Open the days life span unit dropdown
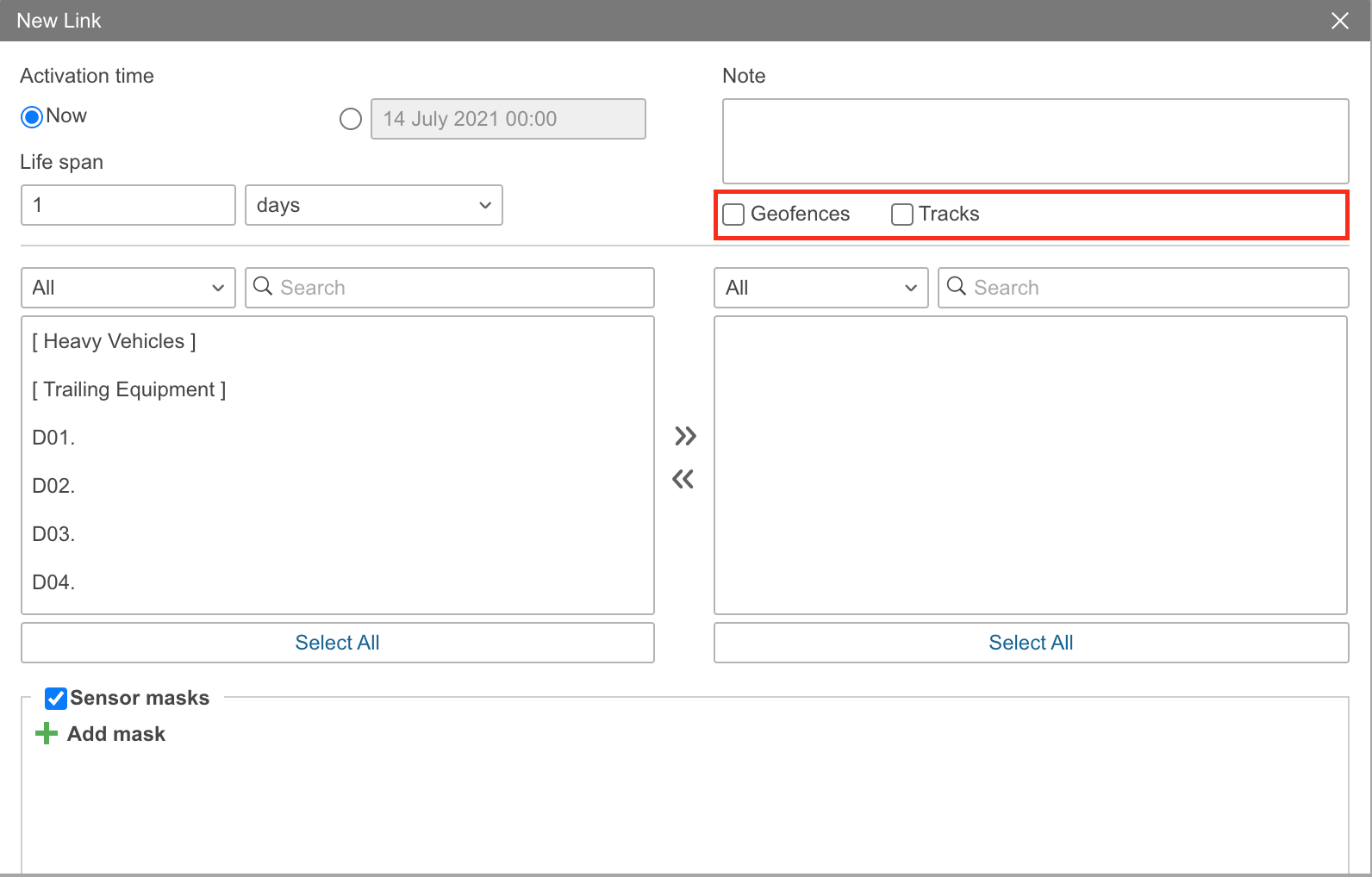Screen dimensions: 1372x877 [373, 205]
